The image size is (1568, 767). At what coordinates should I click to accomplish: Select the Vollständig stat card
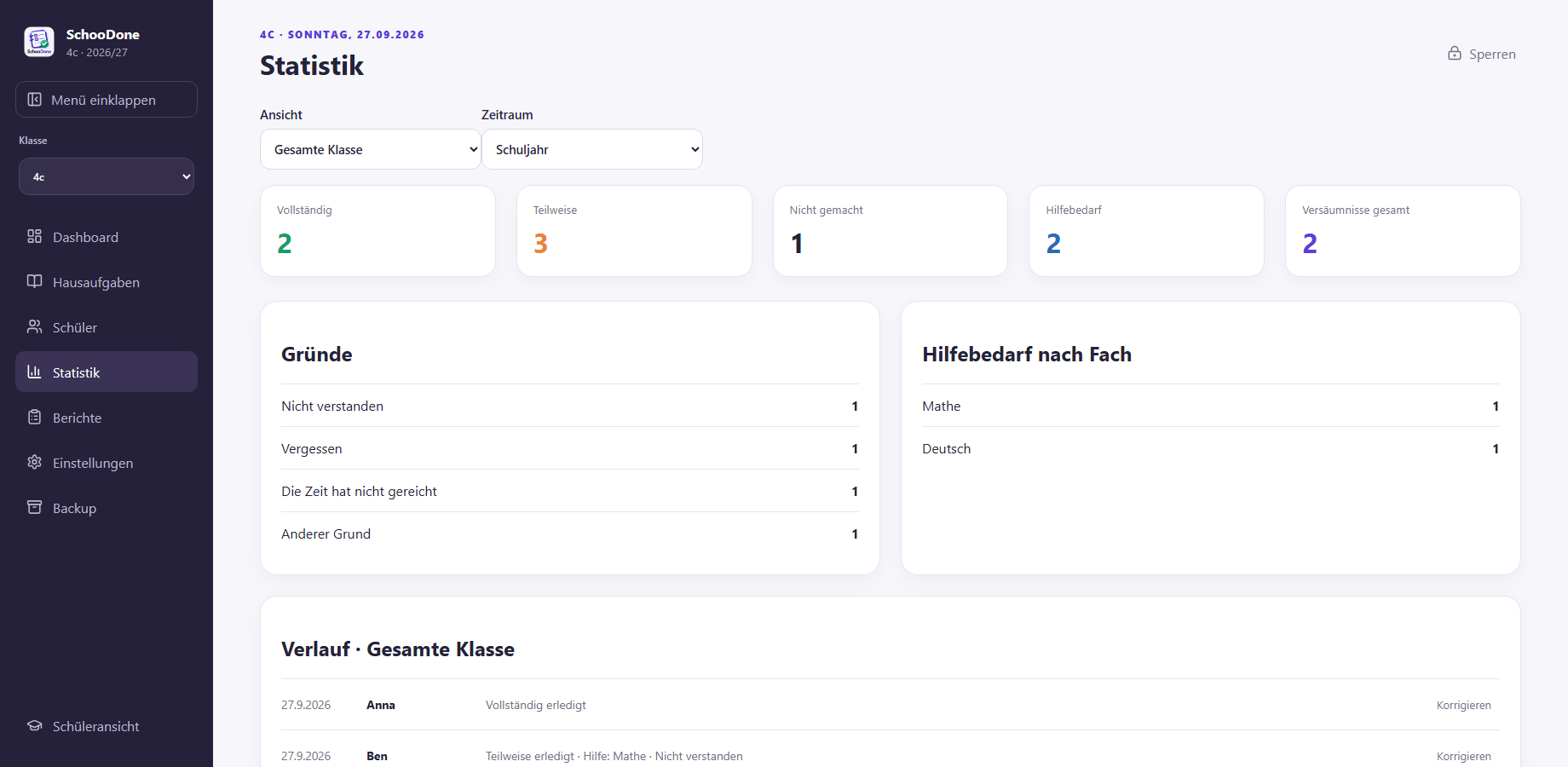pos(378,231)
